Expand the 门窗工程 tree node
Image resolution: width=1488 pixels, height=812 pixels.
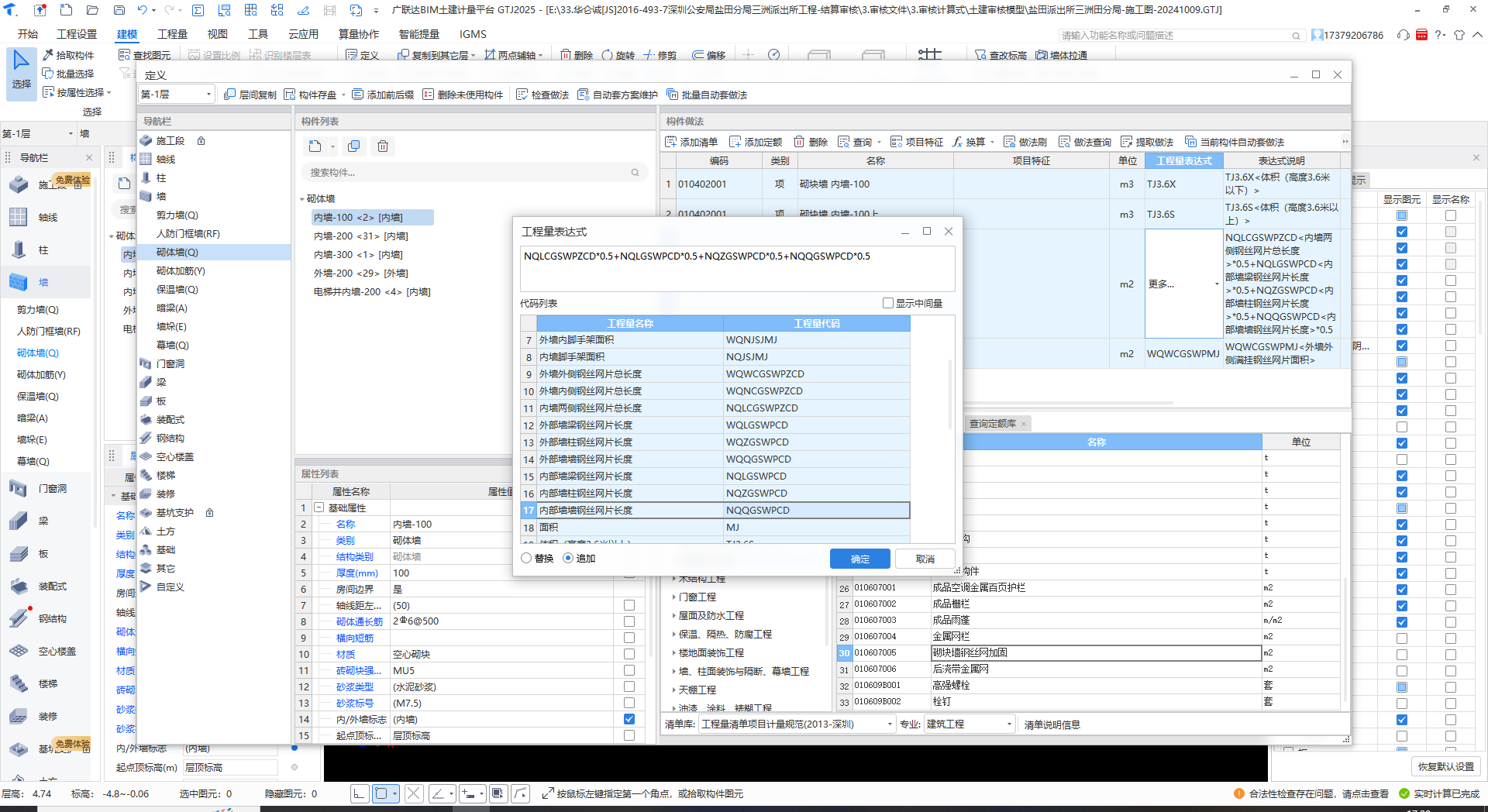coord(673,597)
